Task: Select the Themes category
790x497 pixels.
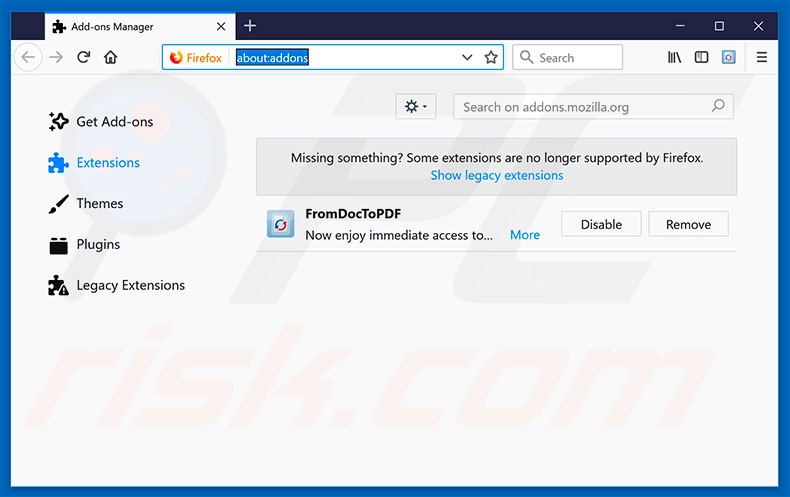Action: click(99, 203)
